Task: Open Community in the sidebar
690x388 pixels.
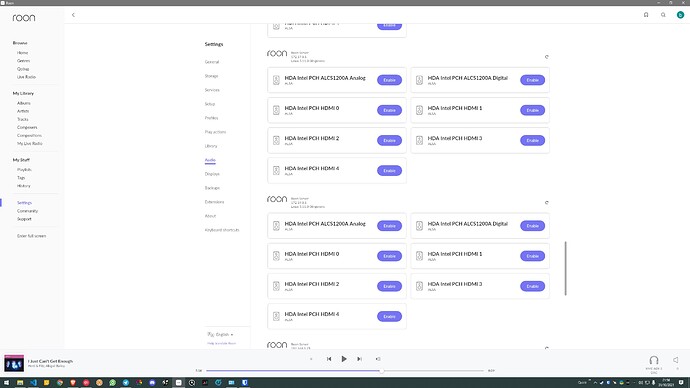Action: point(27,211)
